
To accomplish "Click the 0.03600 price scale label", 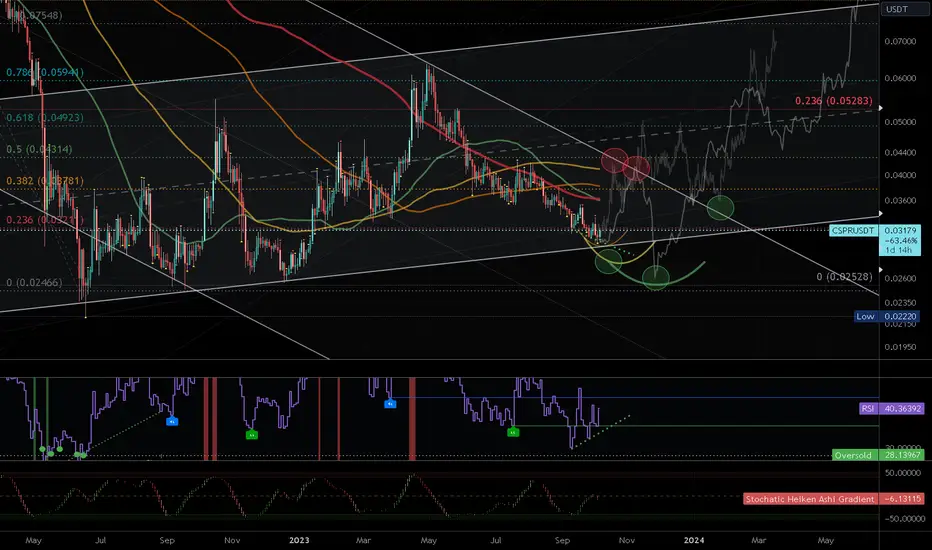I will pos(900,200).
